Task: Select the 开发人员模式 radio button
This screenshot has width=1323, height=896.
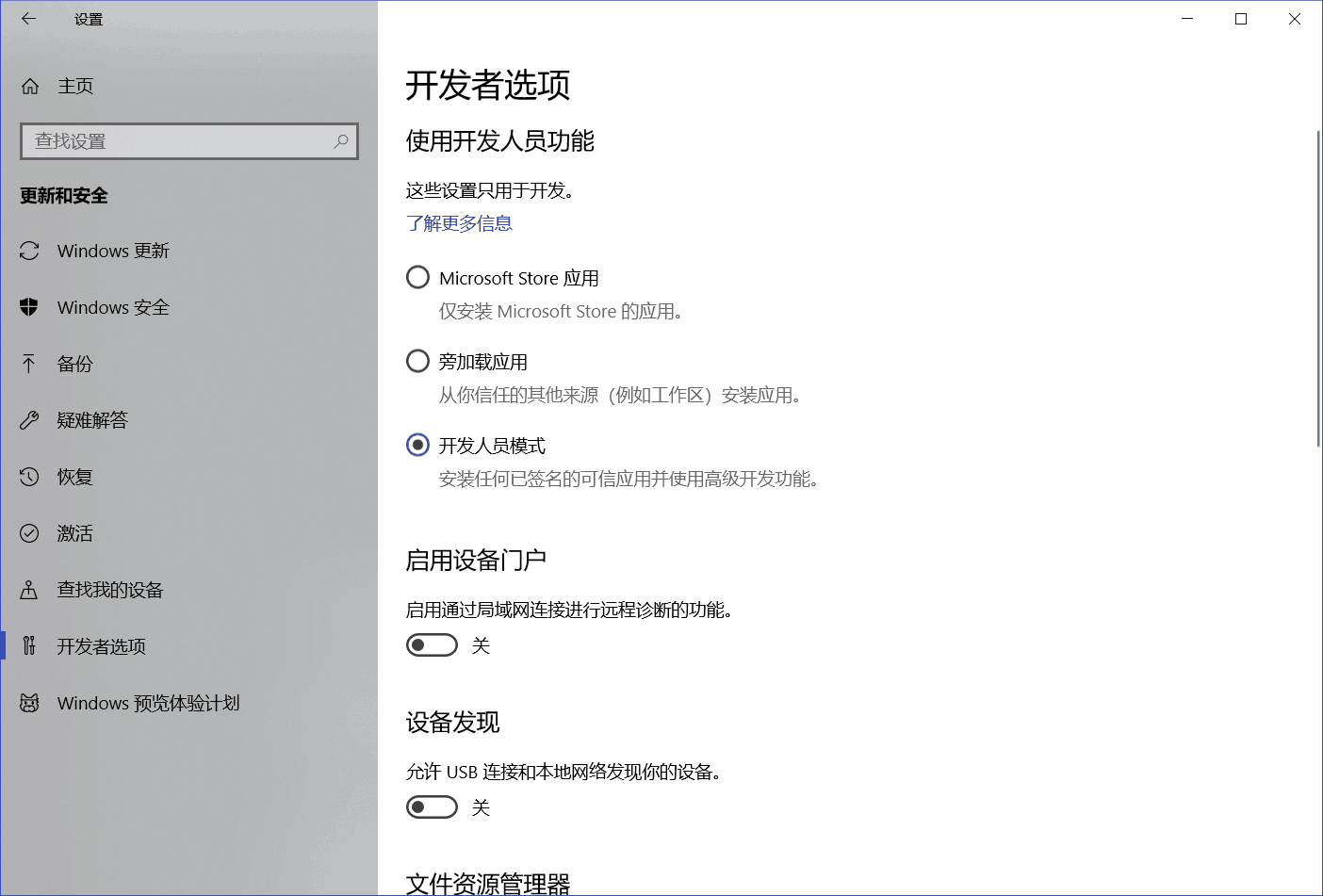Action: (x=417, y=445)
